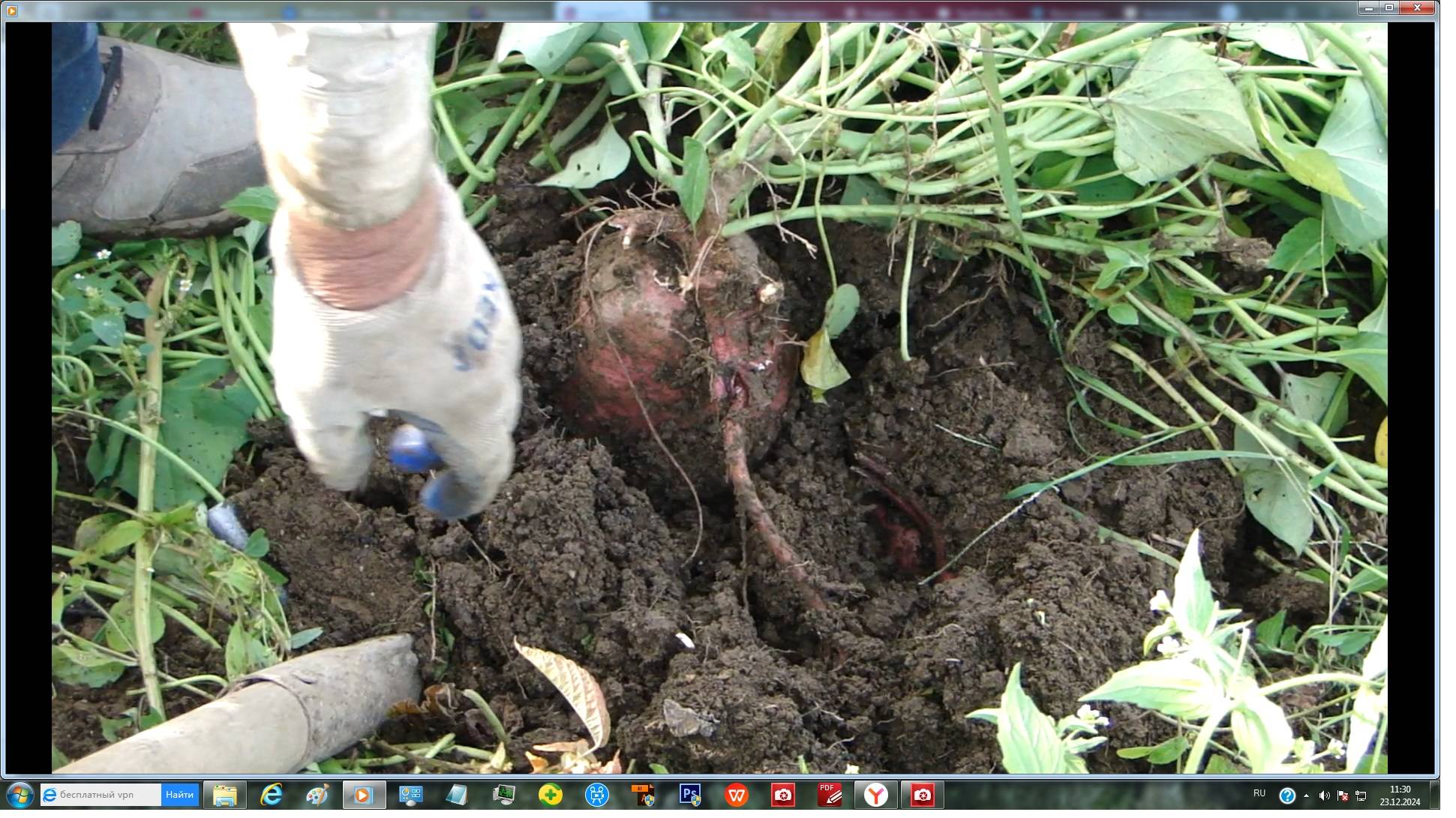The image size is (1456, 818).
Task: Open the Windows Start menu
Action: [20, 795]
